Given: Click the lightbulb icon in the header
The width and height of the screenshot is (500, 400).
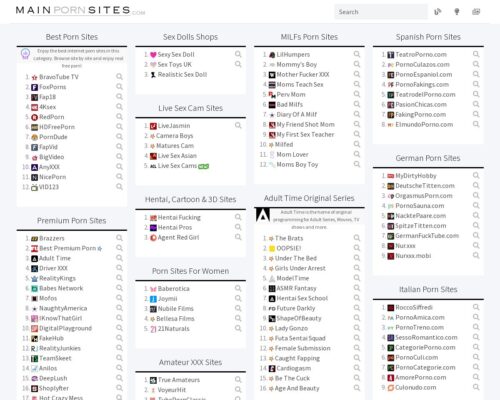Looking at the screenshot, I should (457, 12).
